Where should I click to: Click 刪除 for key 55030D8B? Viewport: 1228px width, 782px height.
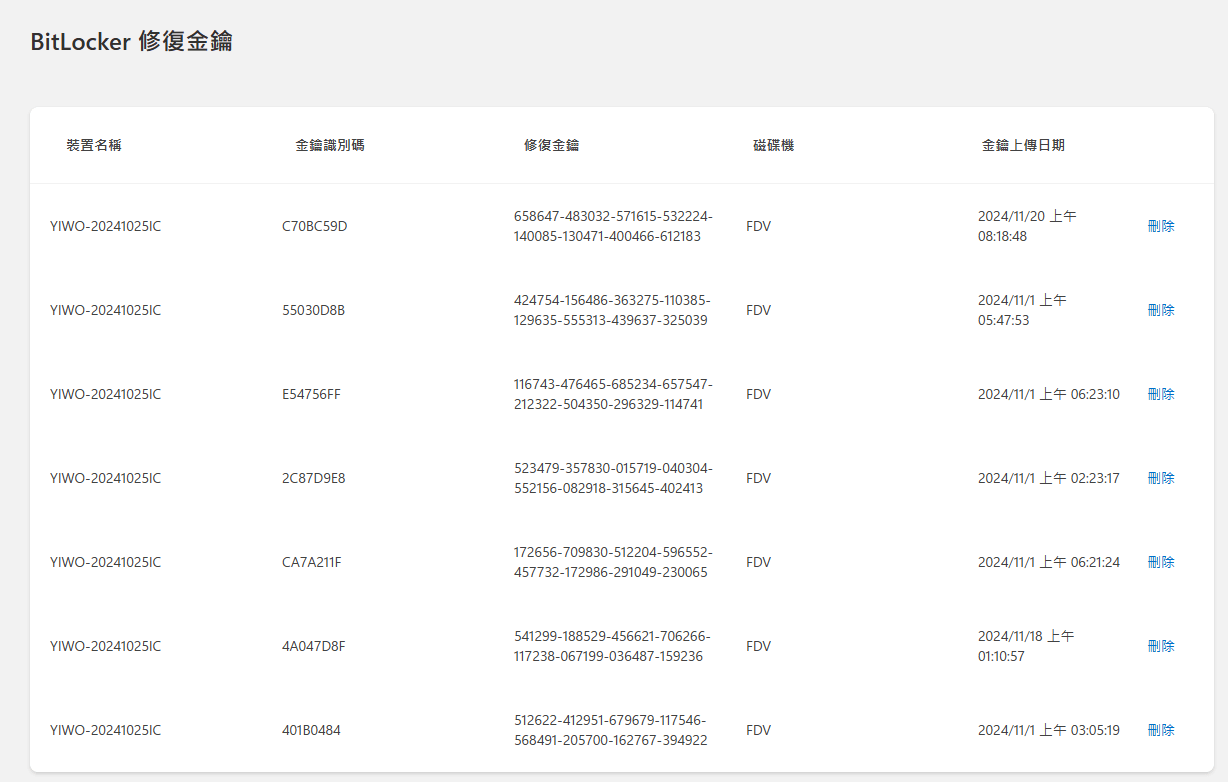pos(1162,310)
